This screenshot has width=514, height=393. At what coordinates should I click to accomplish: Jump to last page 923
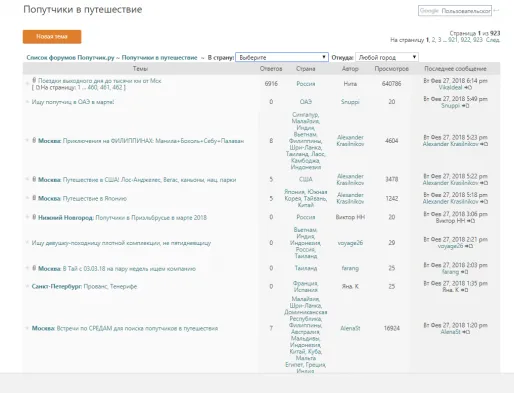coord(478,40)
